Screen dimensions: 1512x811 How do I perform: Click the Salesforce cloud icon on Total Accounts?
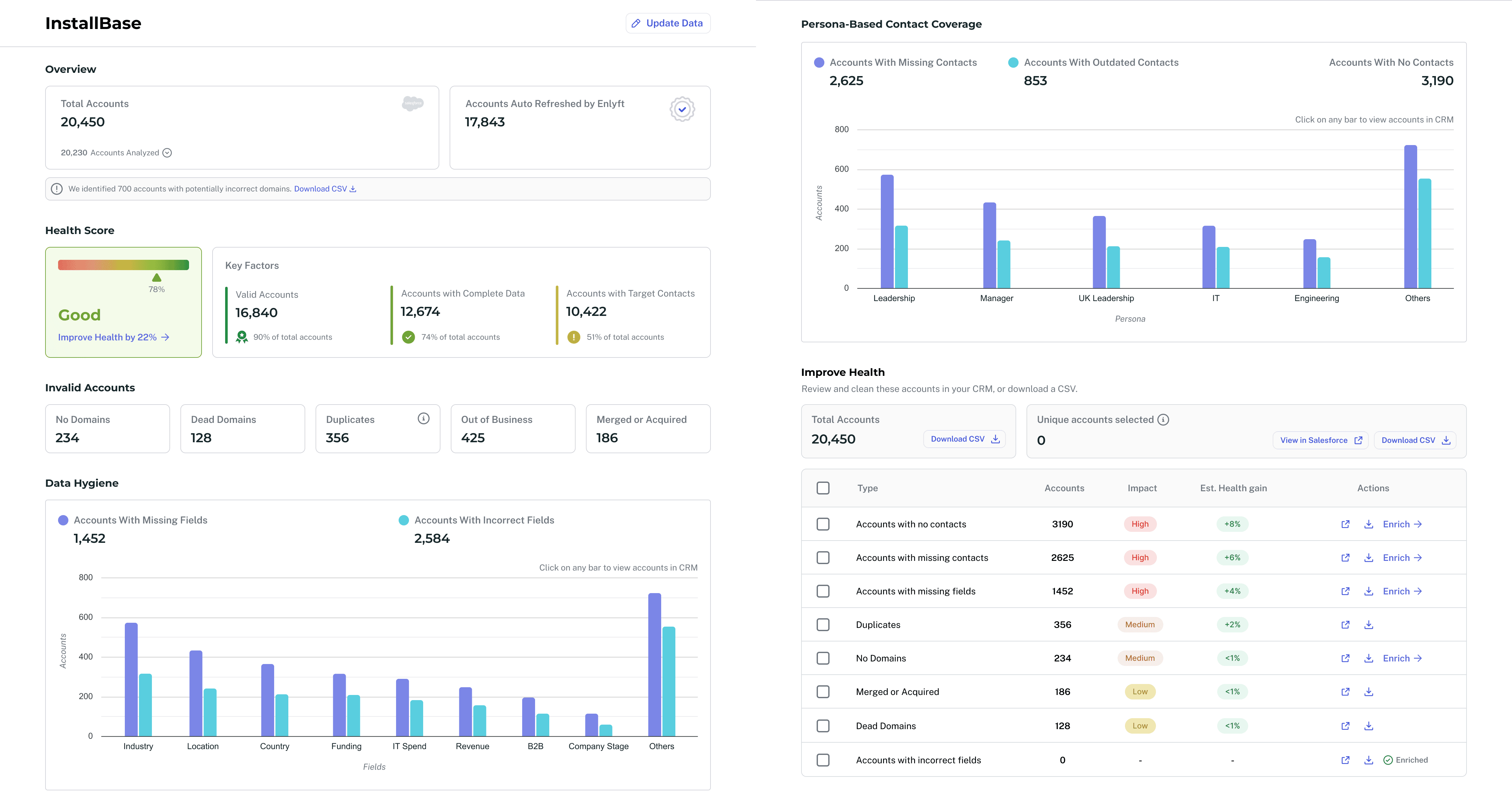[413, 103]
